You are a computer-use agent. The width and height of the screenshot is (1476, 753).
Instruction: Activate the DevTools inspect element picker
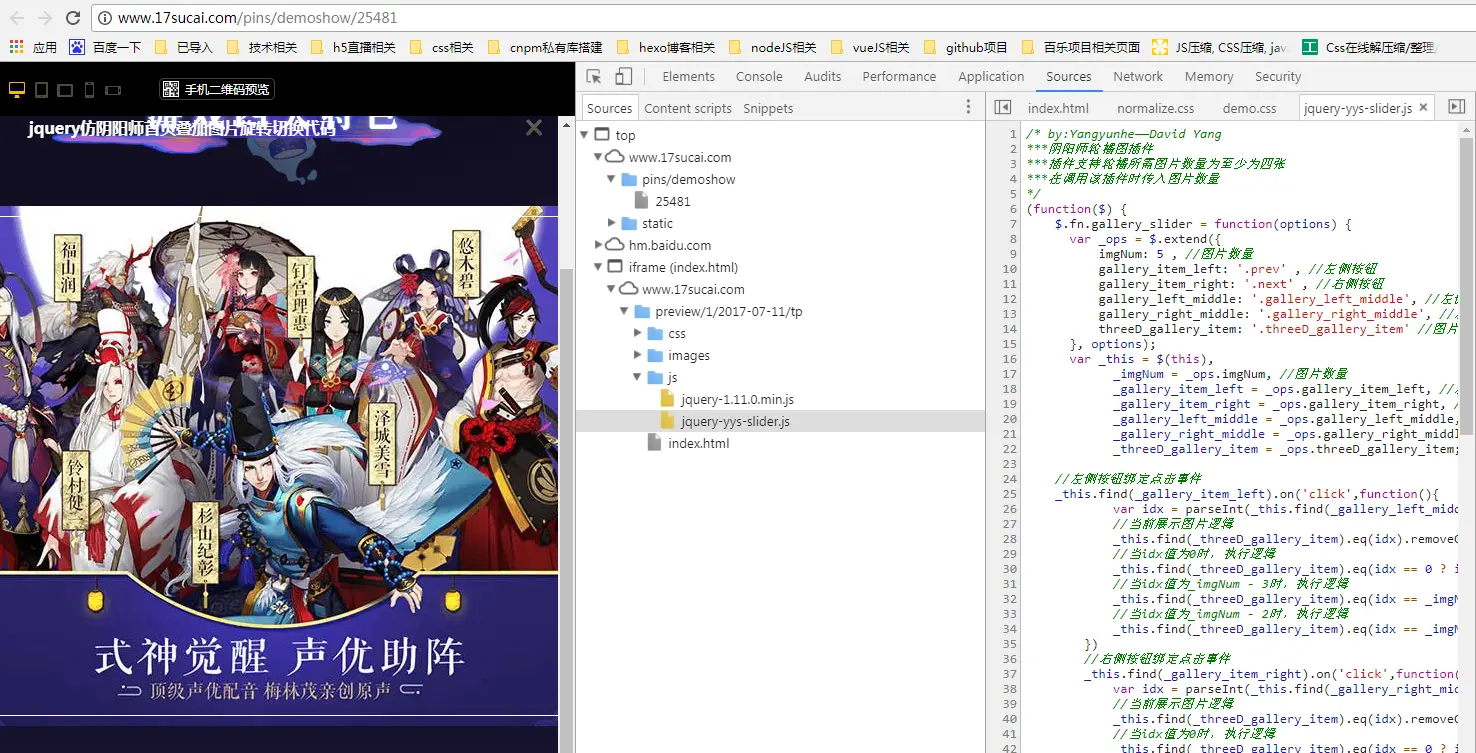click(594, 76)
